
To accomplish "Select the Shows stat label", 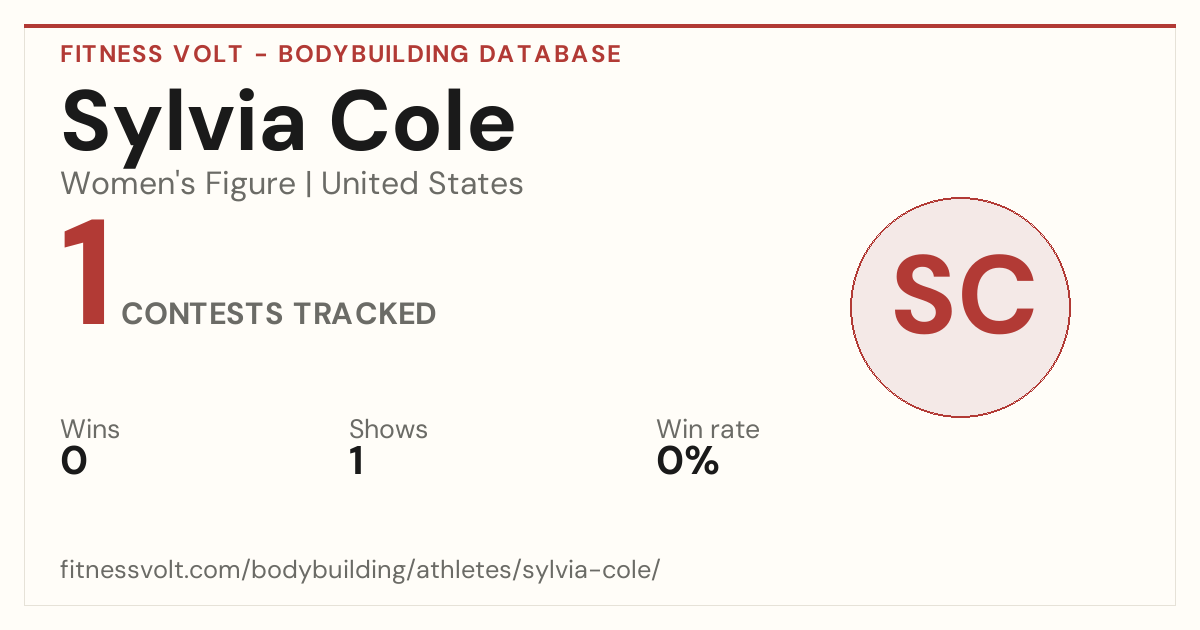I will tap(388, 430).
